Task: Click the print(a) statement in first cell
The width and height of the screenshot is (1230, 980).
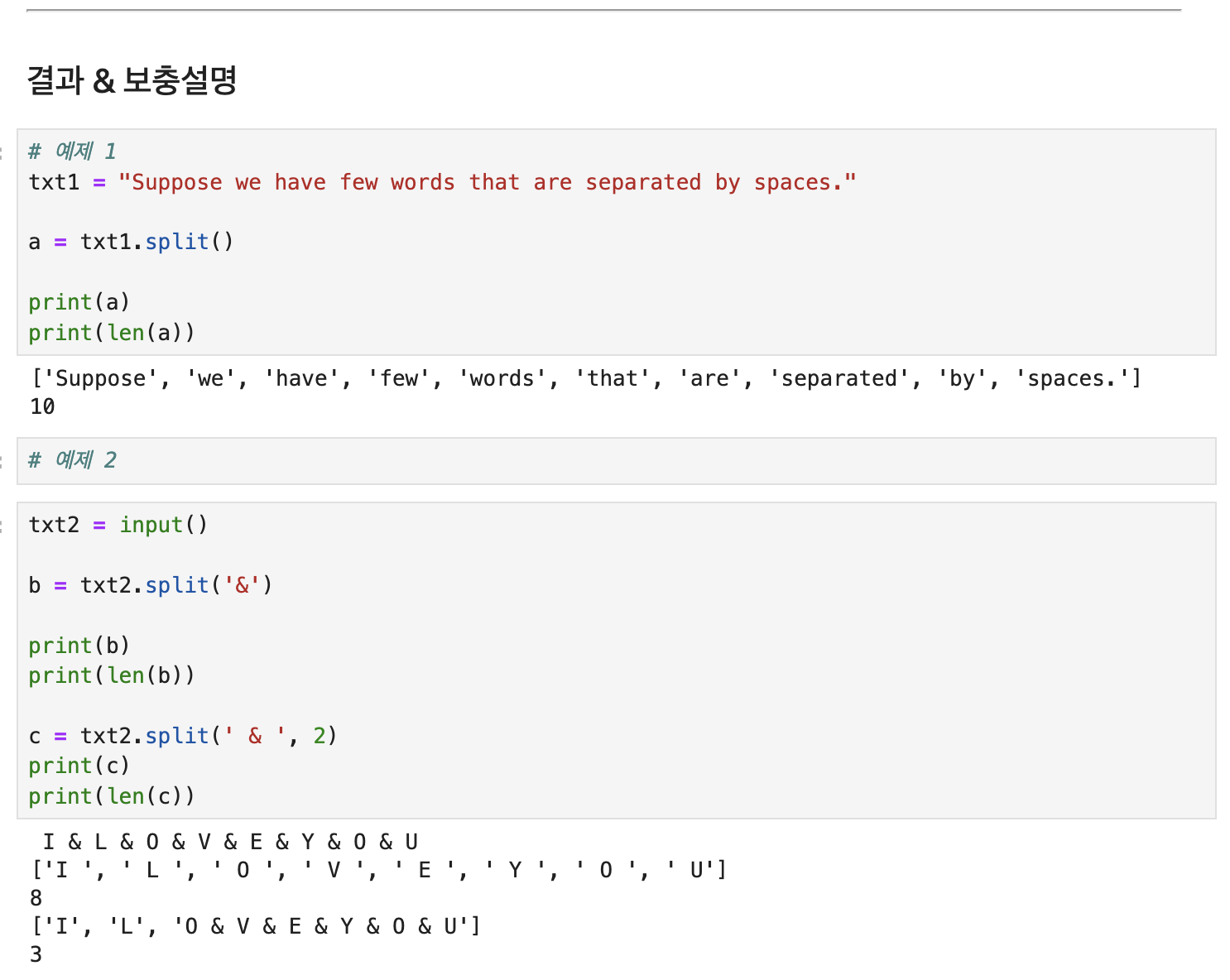Action: coord(79,302)
